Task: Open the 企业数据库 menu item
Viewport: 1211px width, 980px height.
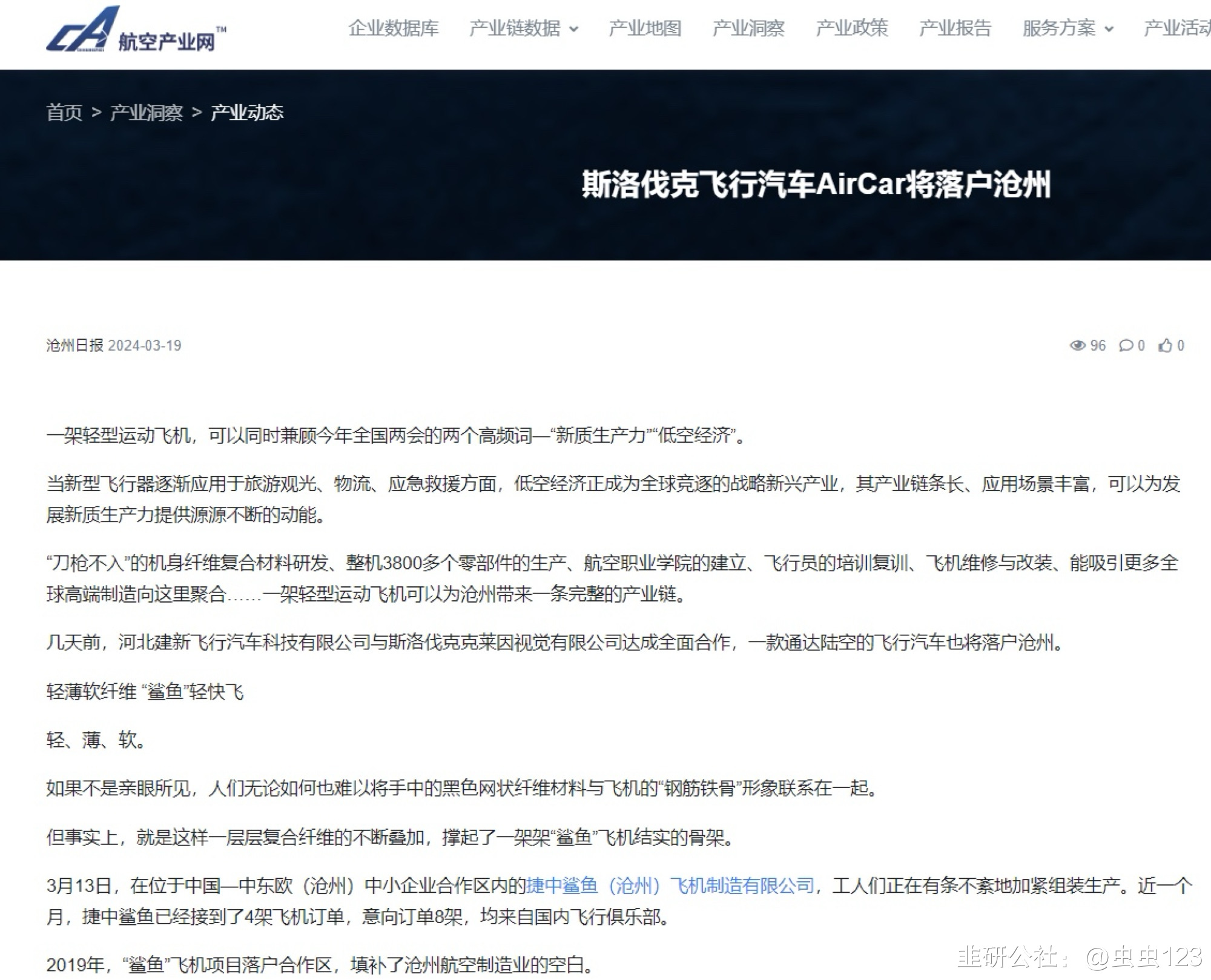Action: click(394, 28)
